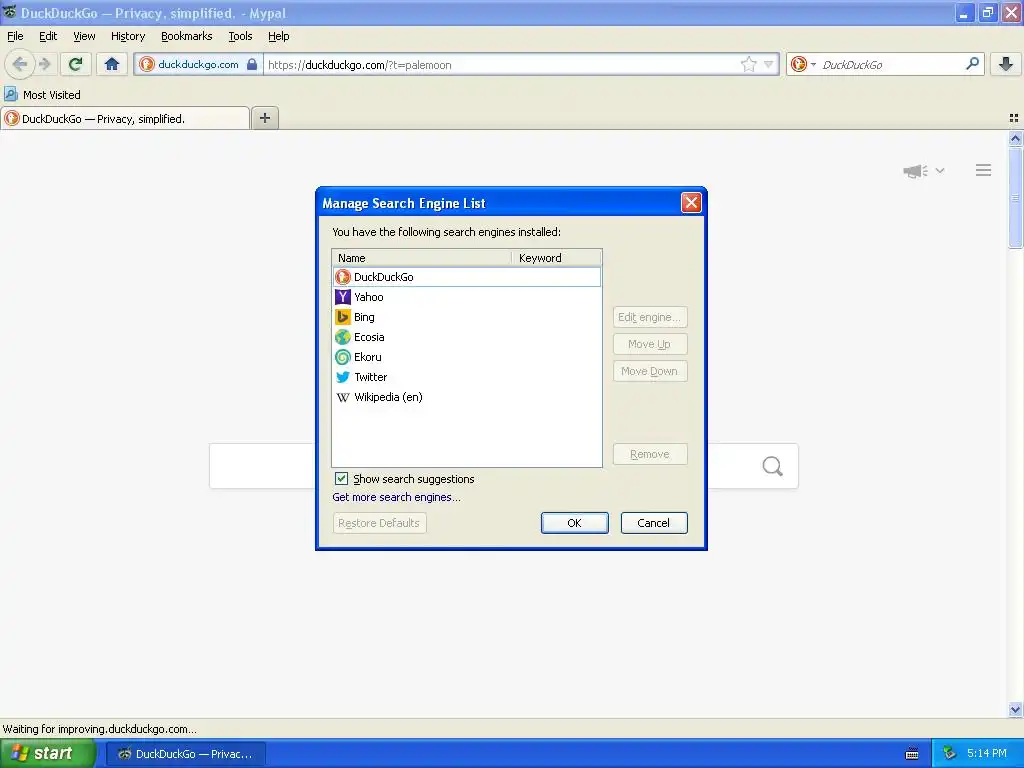Screen dimensions: 1024x768
Task: Click the Name column header
Action: tap(422, 258)
